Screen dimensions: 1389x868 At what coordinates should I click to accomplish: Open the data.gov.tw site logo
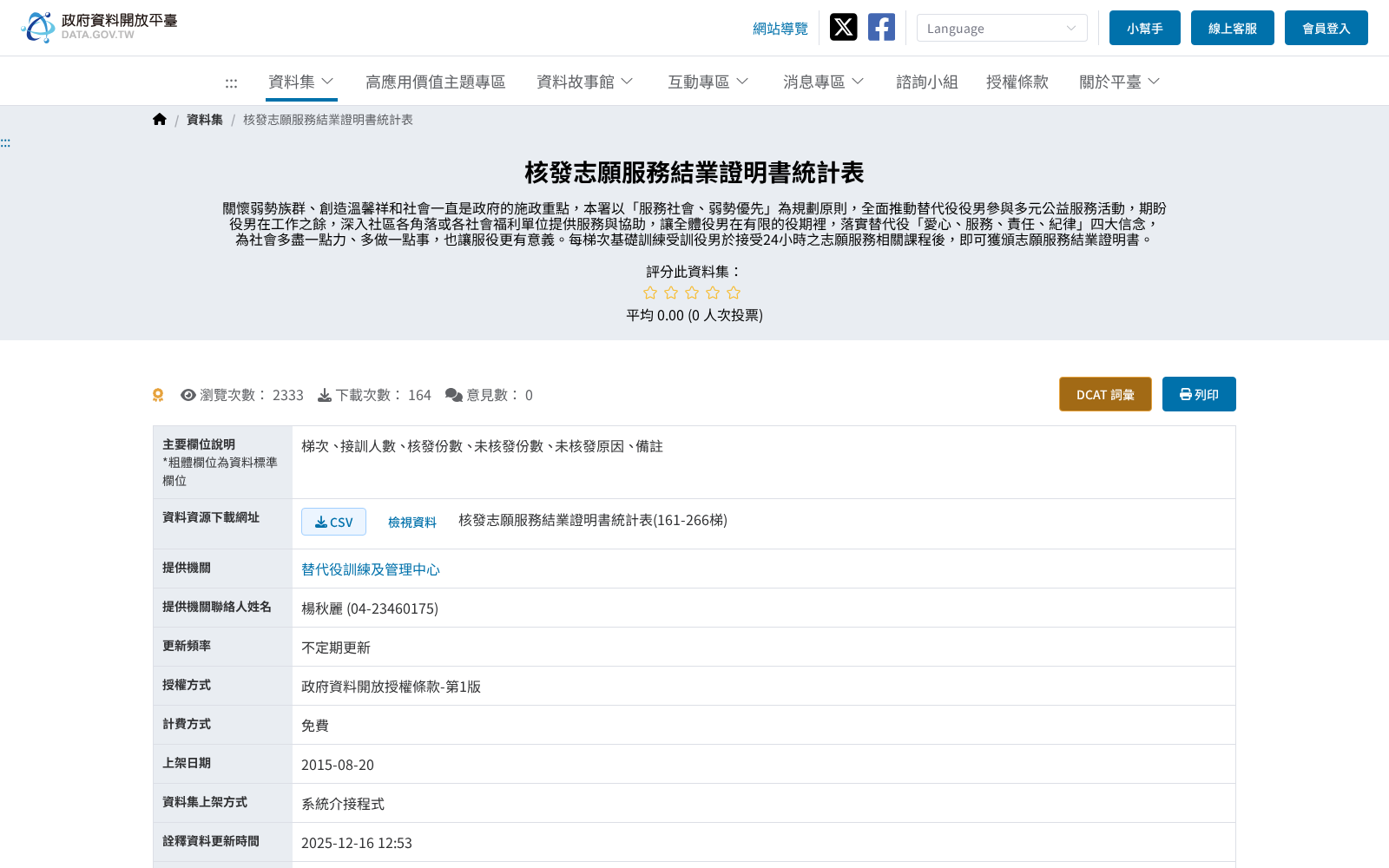pos(99,27)
